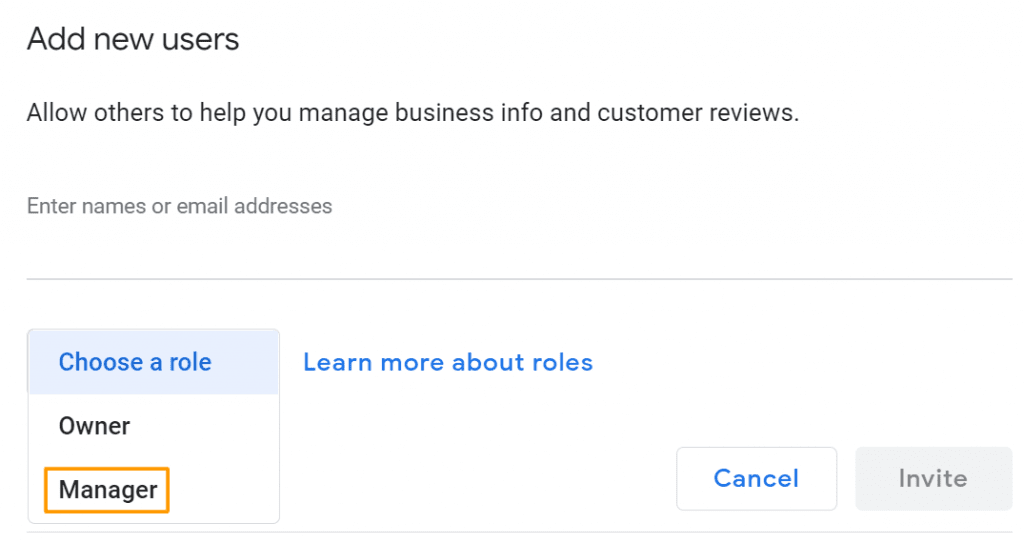Send the invitation with Invite
1024x543 pixels.
point(932,479)
